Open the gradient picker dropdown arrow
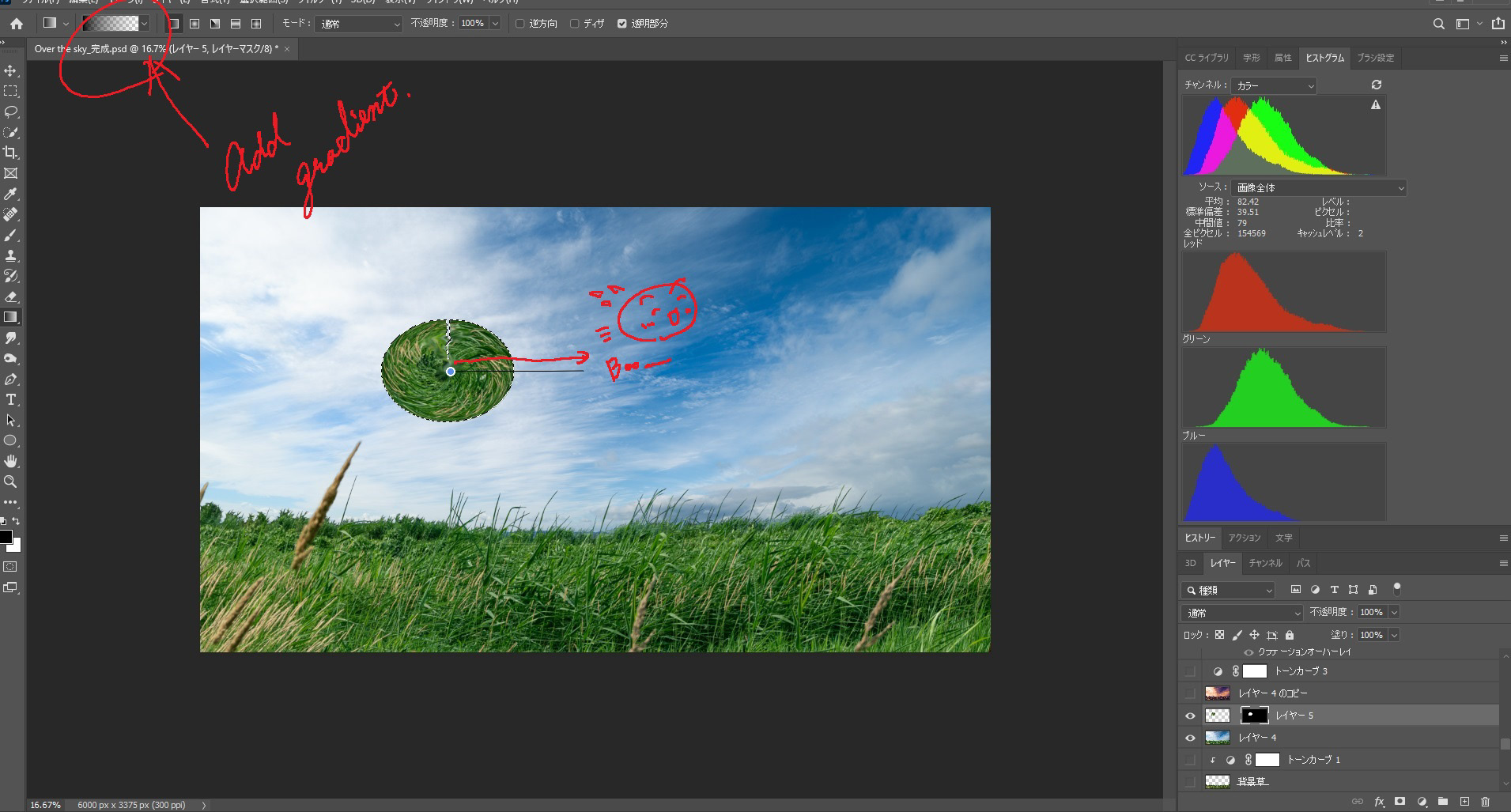 (x=144, y=24)
